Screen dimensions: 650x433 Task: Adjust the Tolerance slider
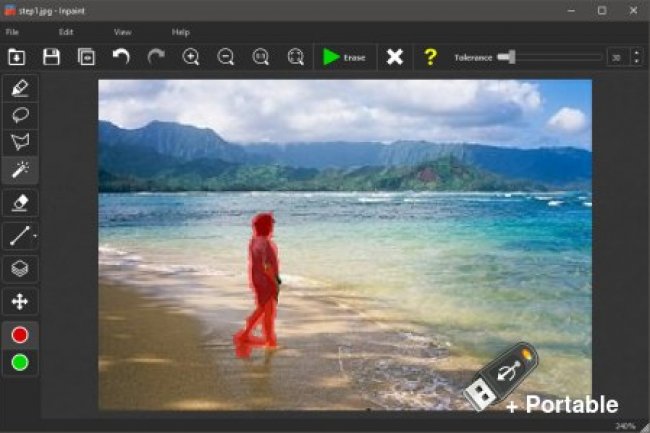point(508,57)
